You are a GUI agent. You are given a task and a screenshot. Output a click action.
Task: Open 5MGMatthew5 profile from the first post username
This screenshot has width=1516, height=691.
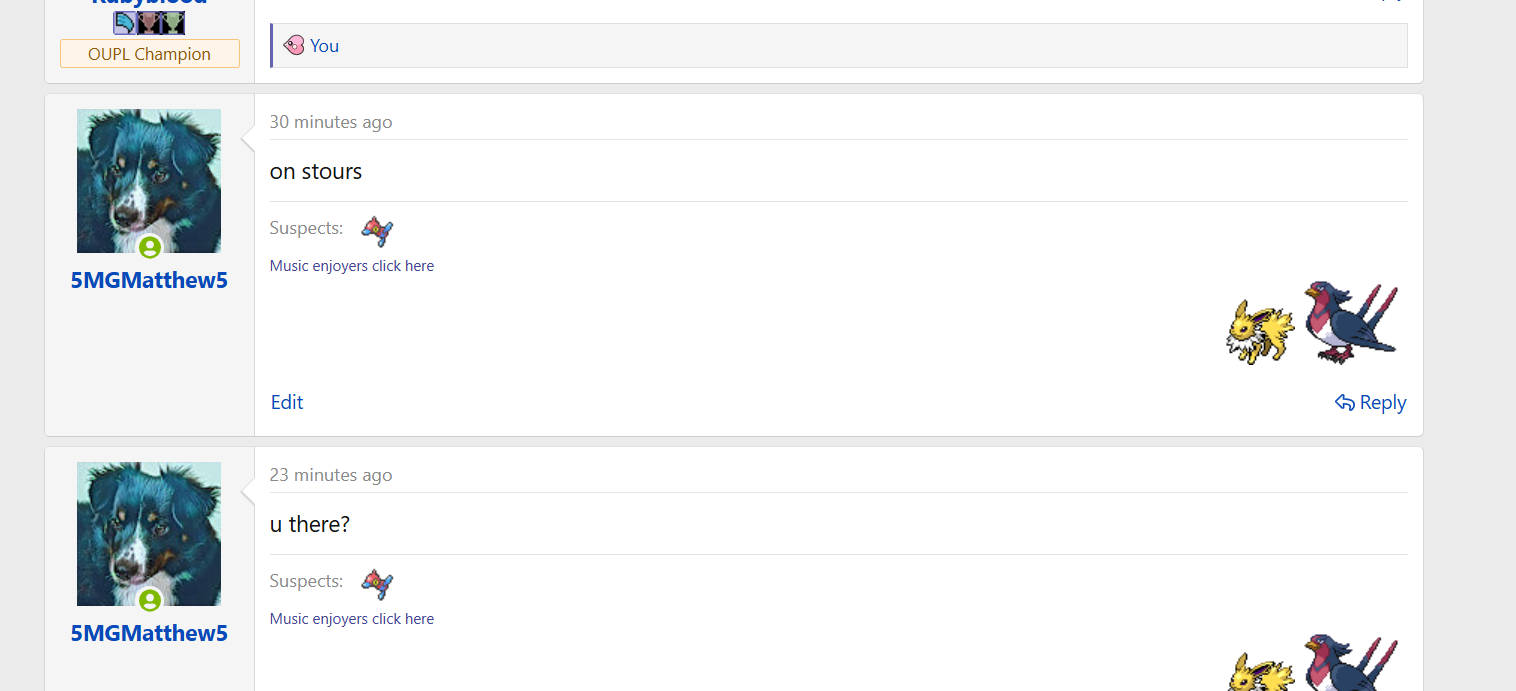click(149, 281)
